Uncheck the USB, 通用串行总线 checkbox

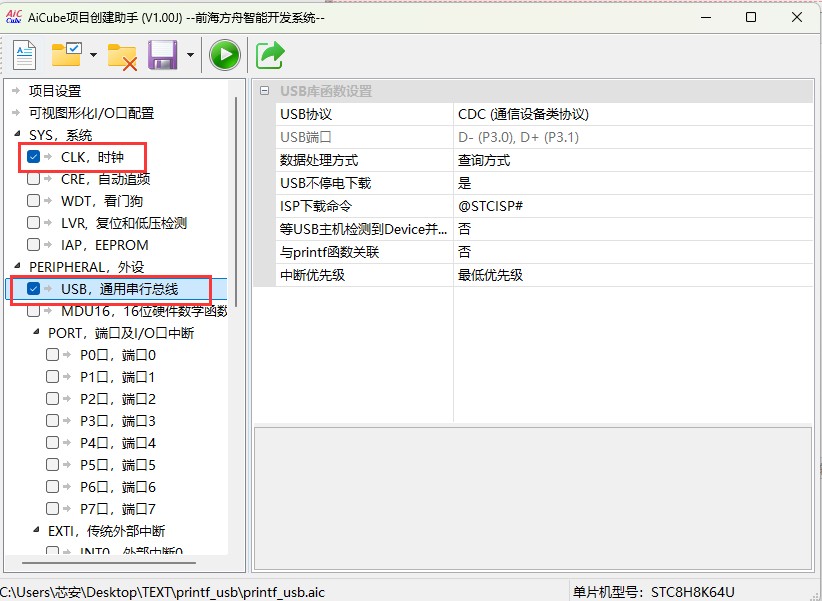click(34, 289)
